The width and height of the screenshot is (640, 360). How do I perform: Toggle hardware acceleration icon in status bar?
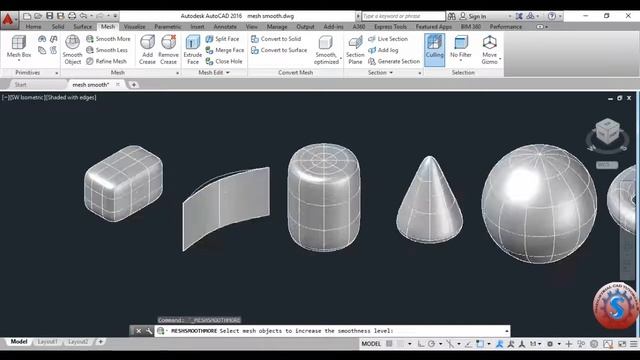point(608,344)
